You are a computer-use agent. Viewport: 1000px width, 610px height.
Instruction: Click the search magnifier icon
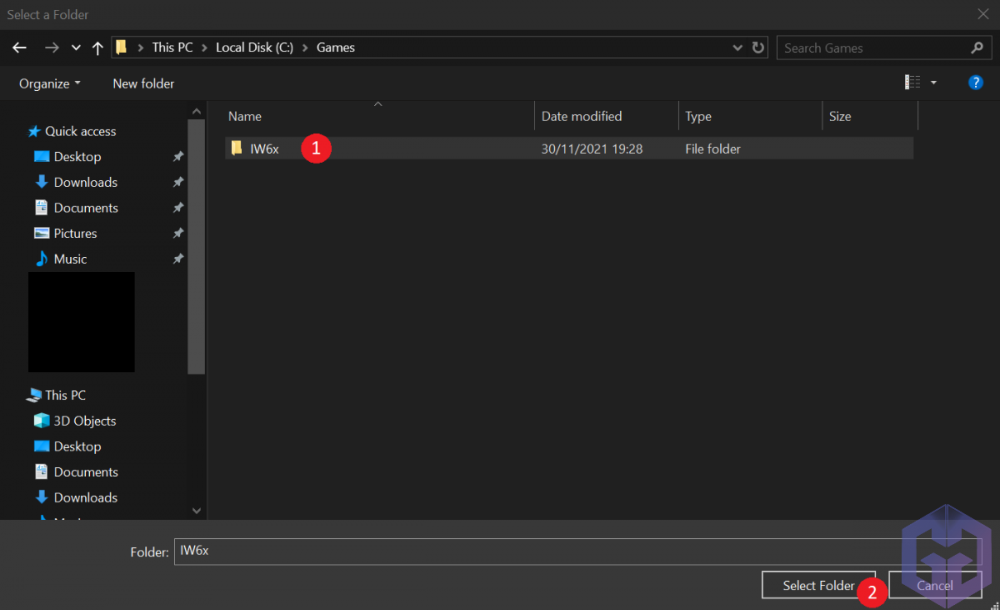click(977, 48)
